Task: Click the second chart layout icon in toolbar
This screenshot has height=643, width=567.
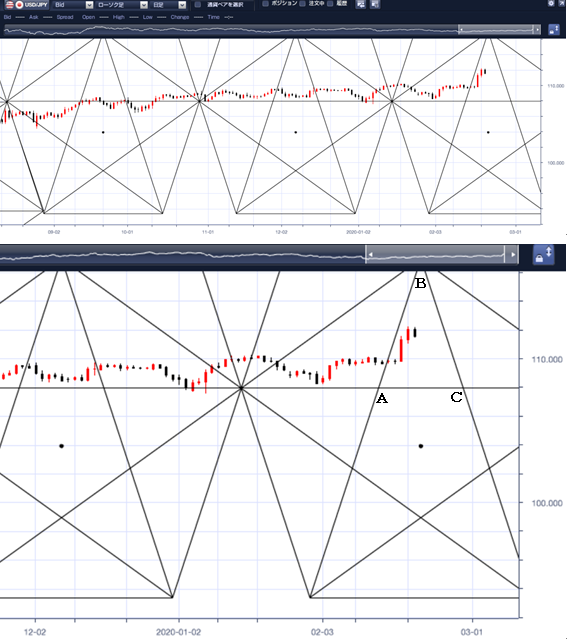Action: [375, 4]
